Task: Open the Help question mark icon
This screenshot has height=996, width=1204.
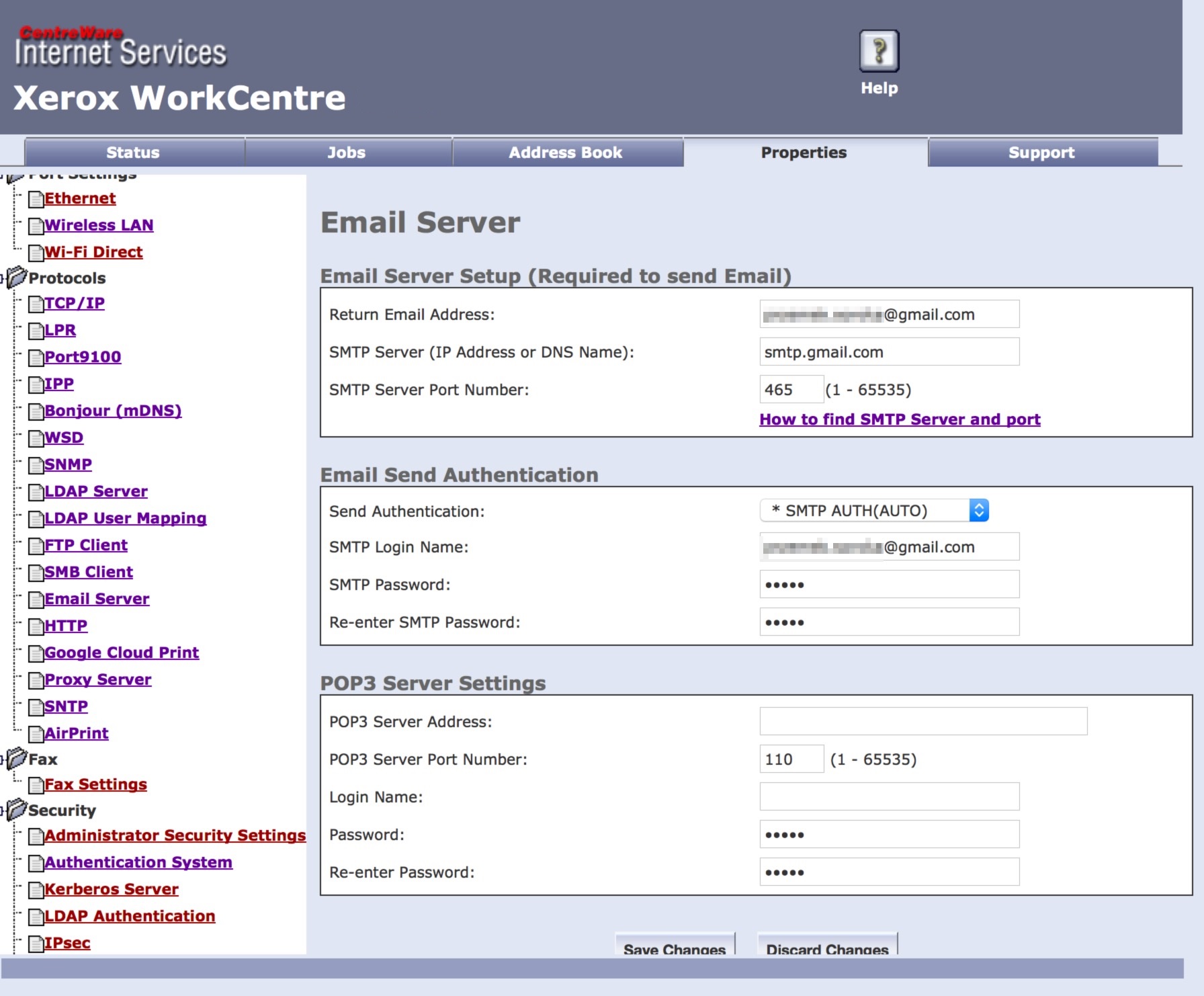Action: coord(879,51)
